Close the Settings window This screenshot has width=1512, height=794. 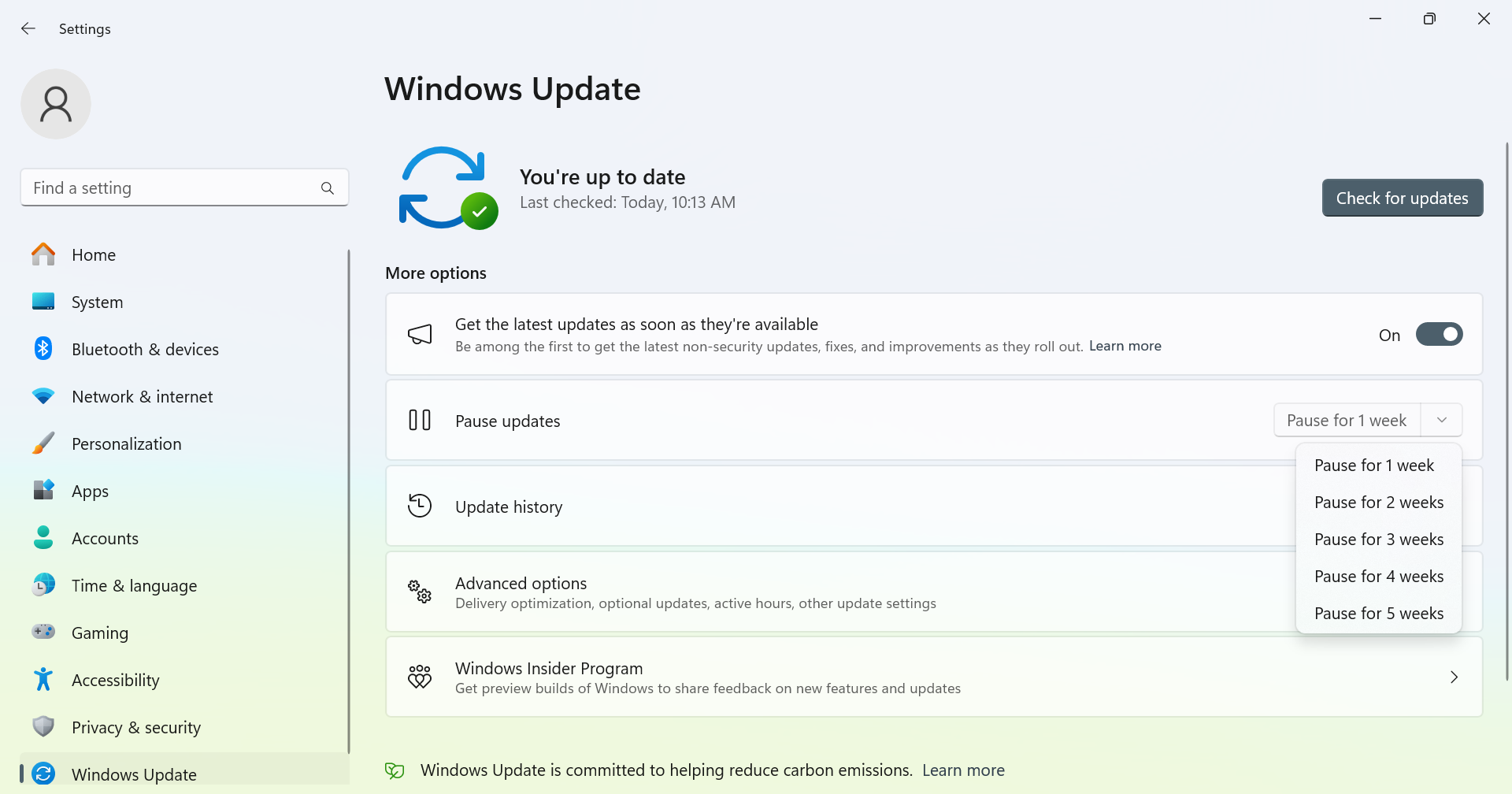1484,19
